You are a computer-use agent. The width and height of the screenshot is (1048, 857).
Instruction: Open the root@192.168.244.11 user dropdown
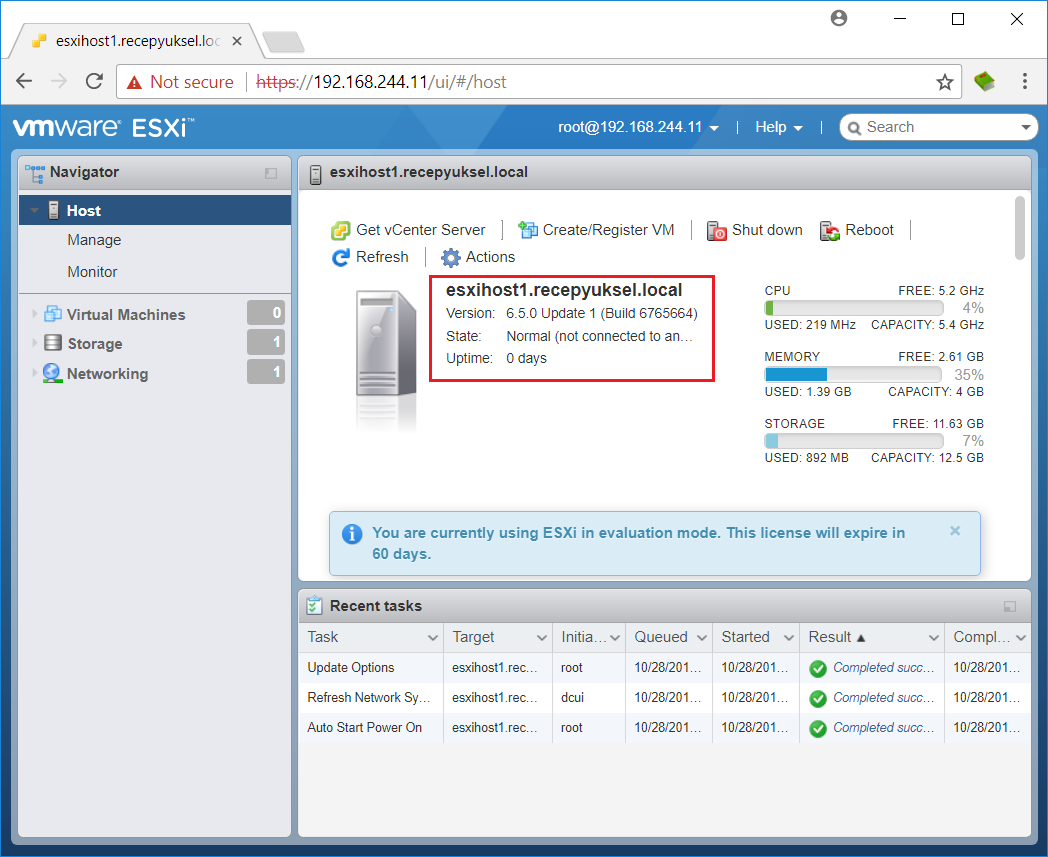pyautogui.click(x=638, y=127)
